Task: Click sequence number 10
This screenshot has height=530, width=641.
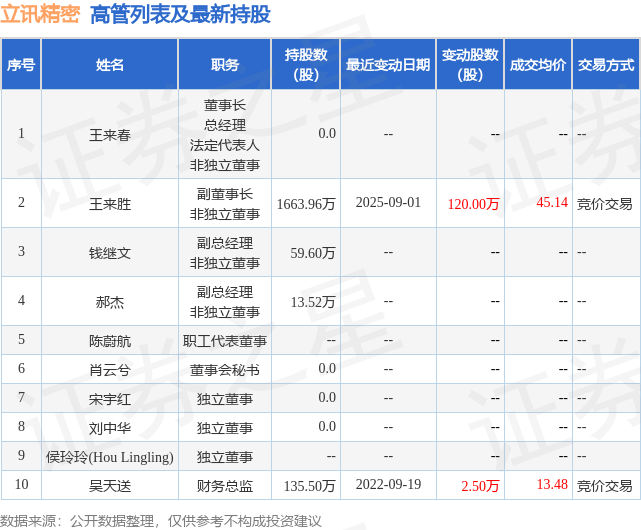Action: click(21, 484)
